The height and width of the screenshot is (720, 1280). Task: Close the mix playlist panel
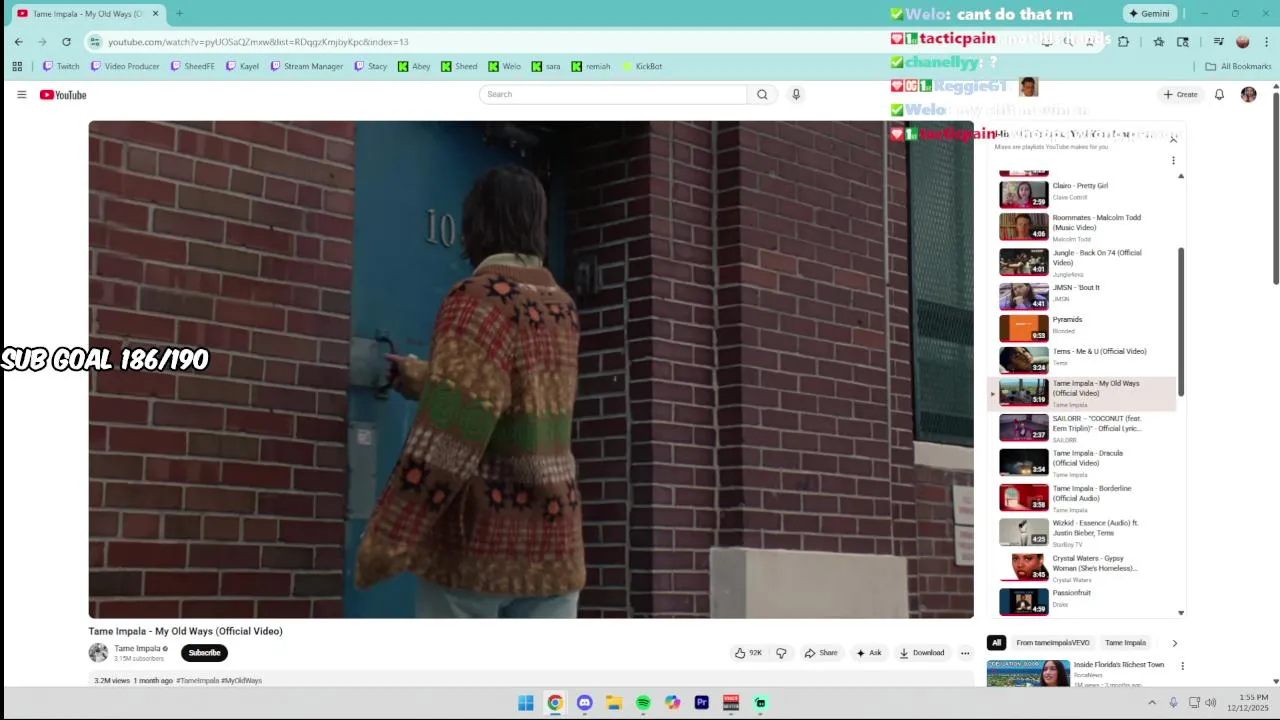(1173, 139)
